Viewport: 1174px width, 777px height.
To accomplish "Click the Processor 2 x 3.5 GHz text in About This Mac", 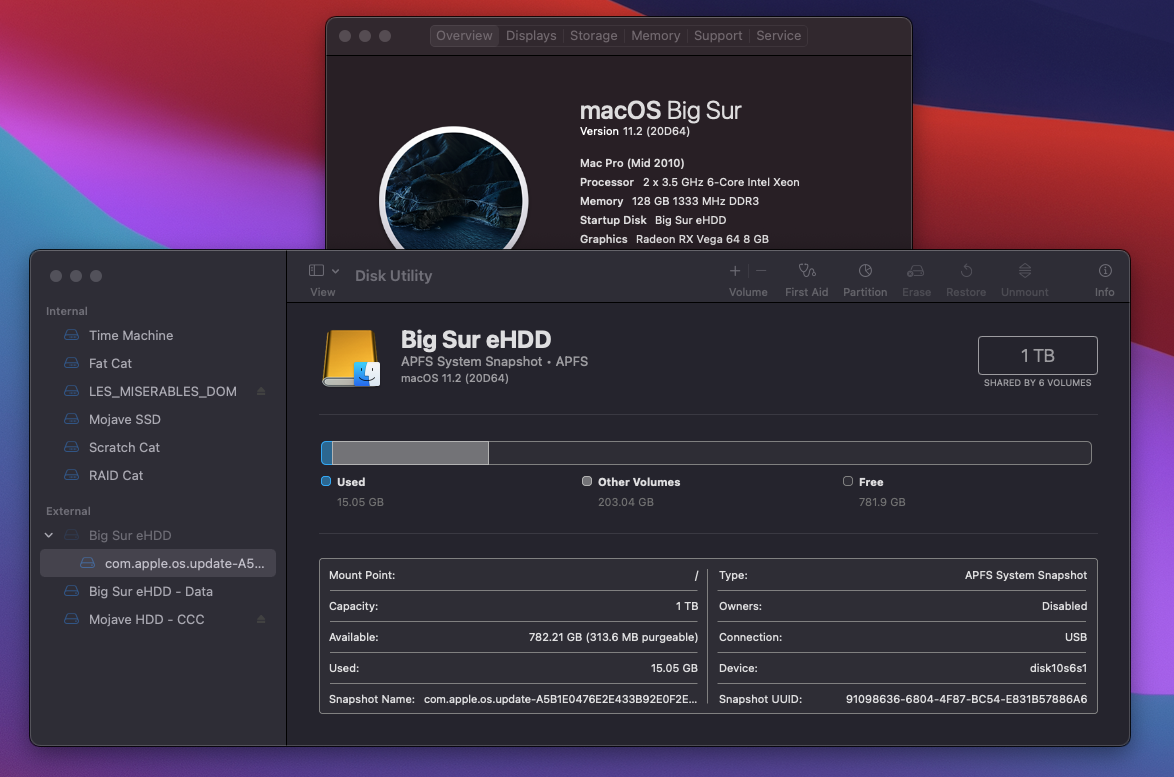I will (690, 182).
